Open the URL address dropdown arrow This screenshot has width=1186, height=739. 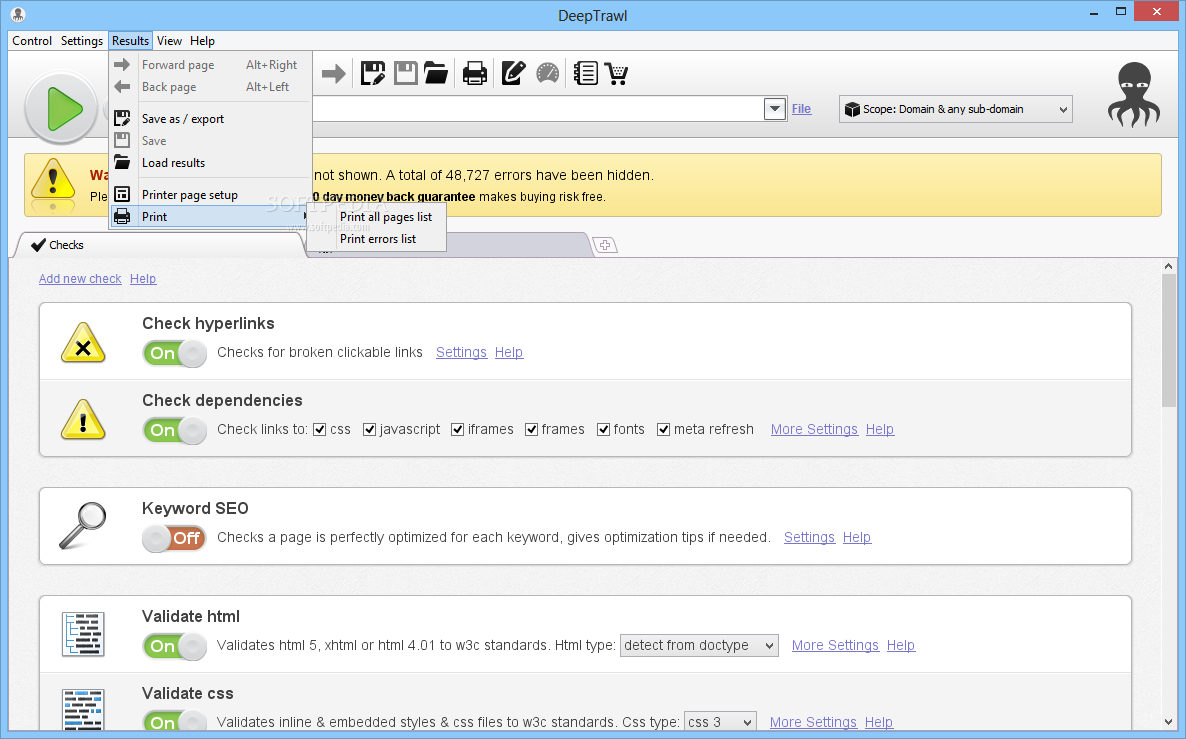775,109
